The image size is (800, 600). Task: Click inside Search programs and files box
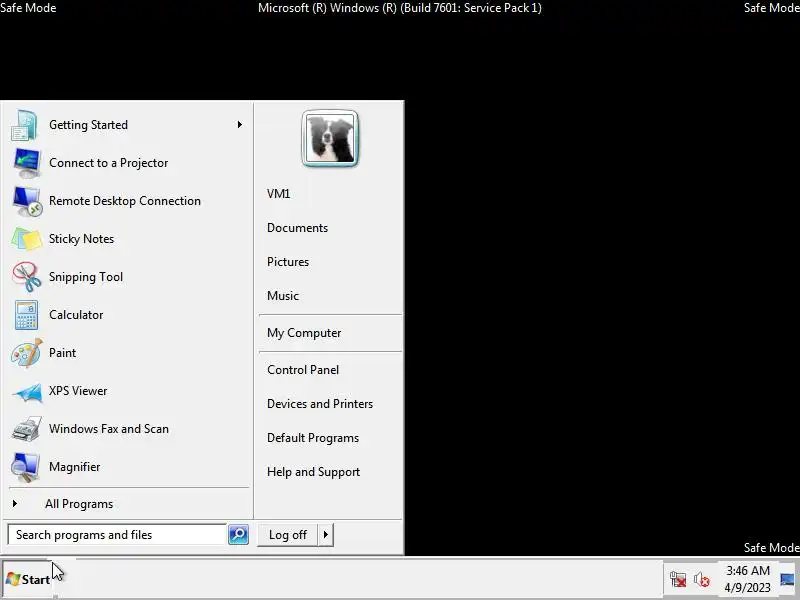coord(117,535)
